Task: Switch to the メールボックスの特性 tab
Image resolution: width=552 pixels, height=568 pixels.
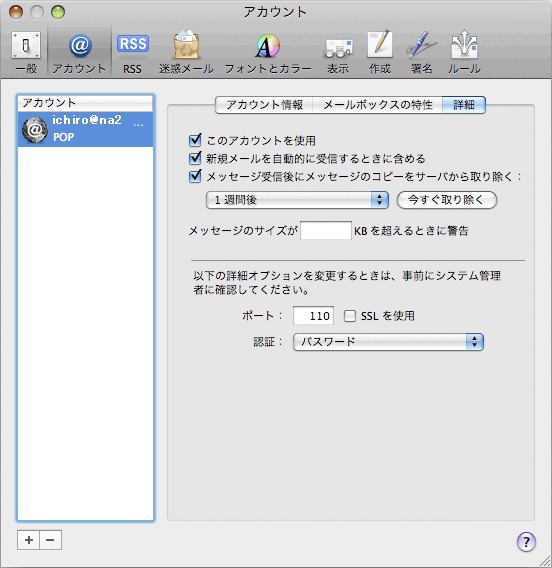Action: point(377,105)
